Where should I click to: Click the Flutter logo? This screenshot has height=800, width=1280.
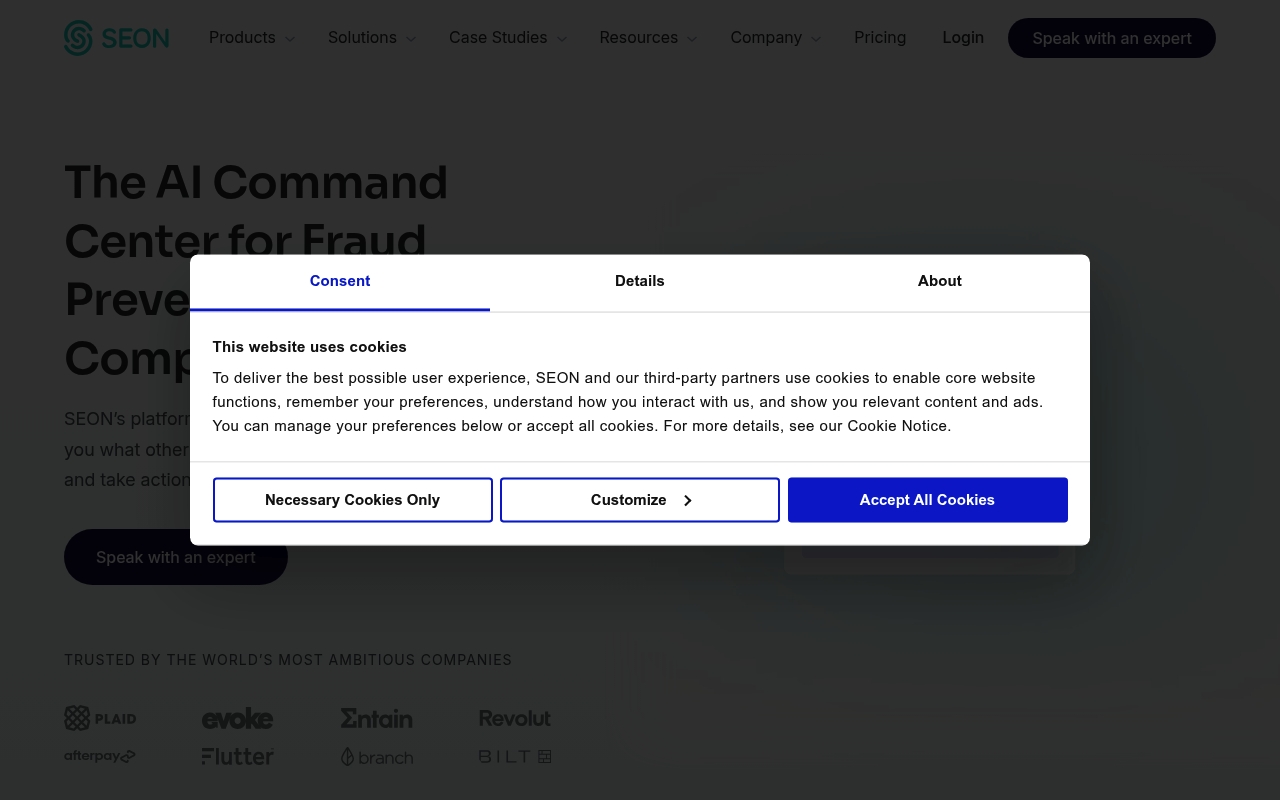(x=237, y=756)
